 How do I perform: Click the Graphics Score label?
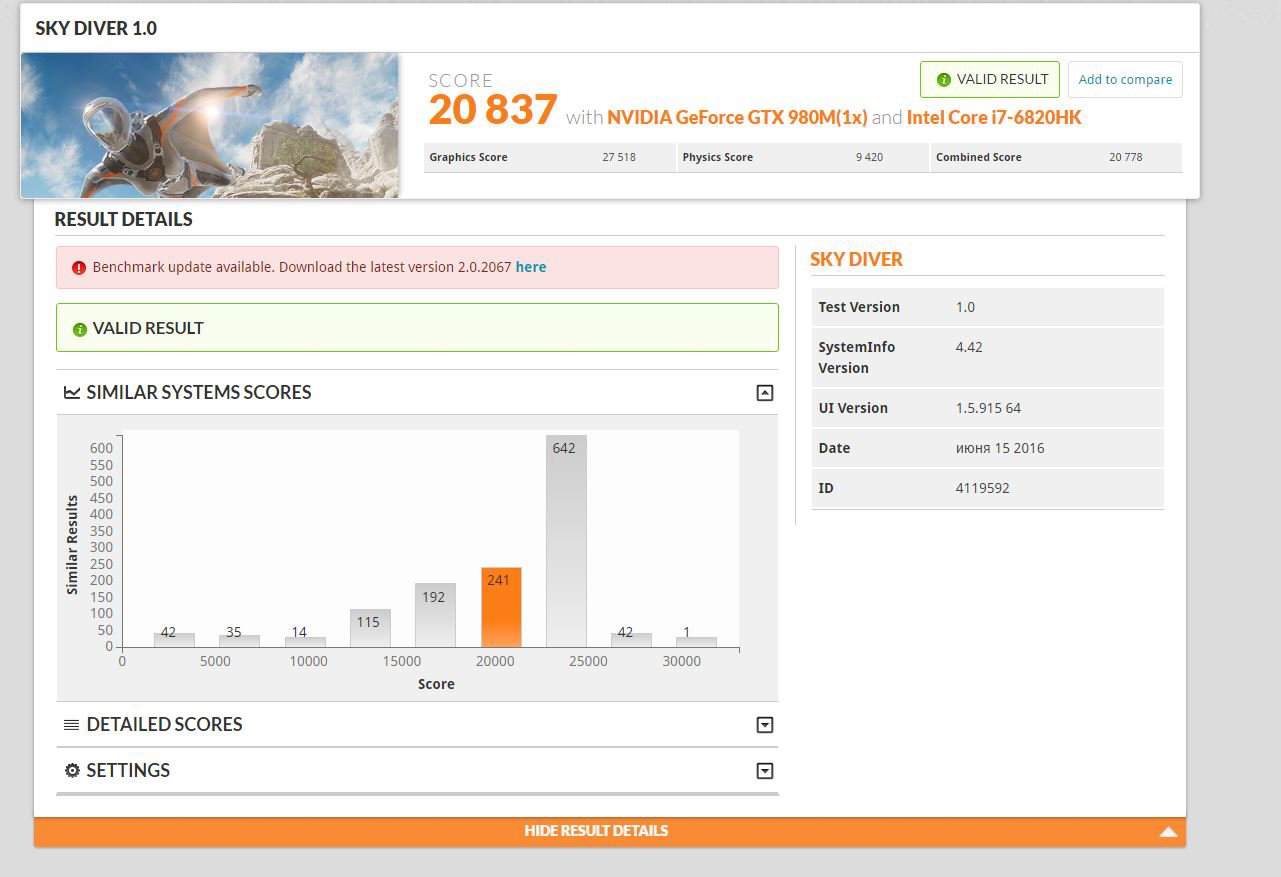coord(468,157)
